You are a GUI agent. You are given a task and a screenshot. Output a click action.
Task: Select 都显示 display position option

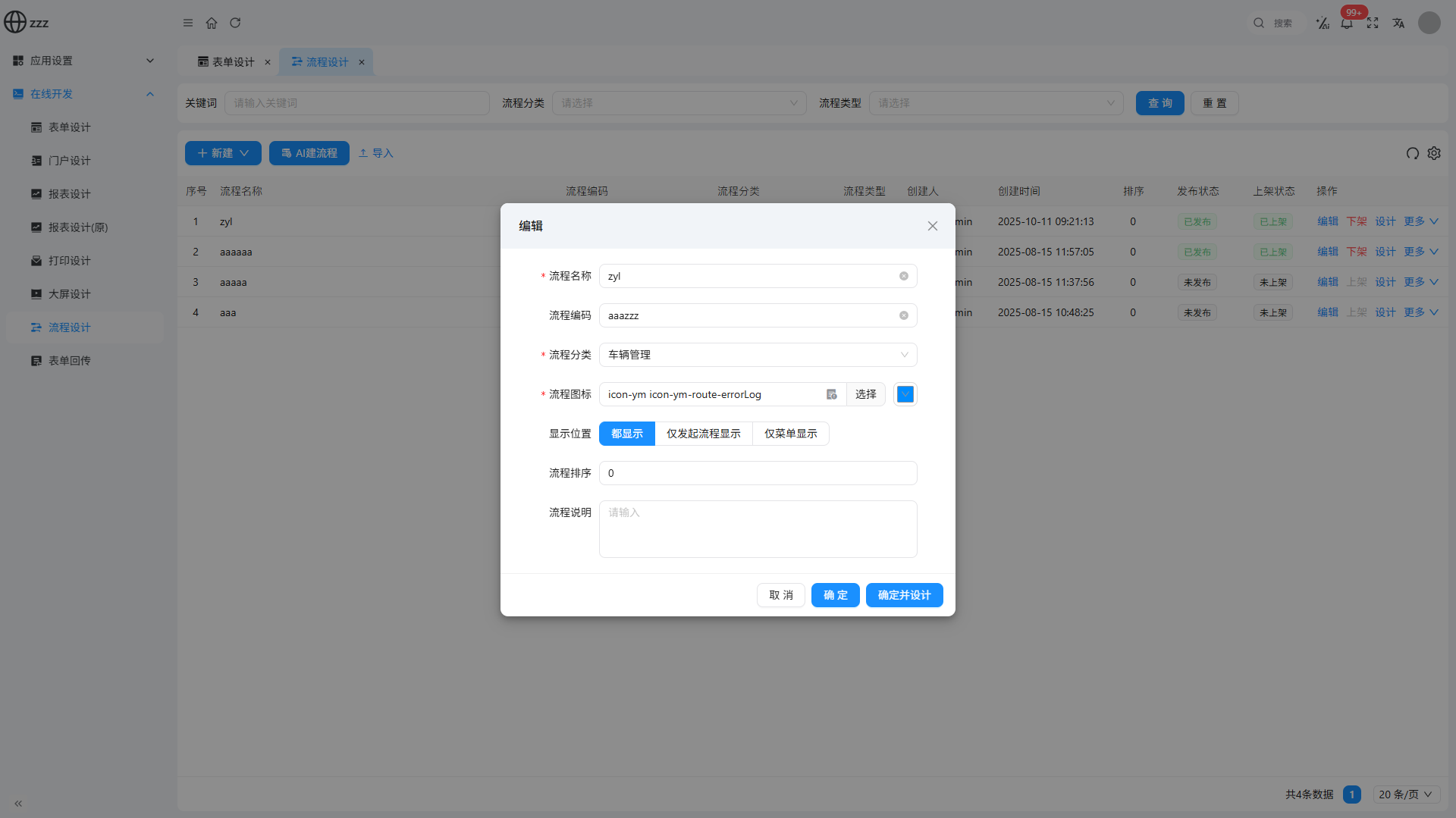(x=626, y=434)
